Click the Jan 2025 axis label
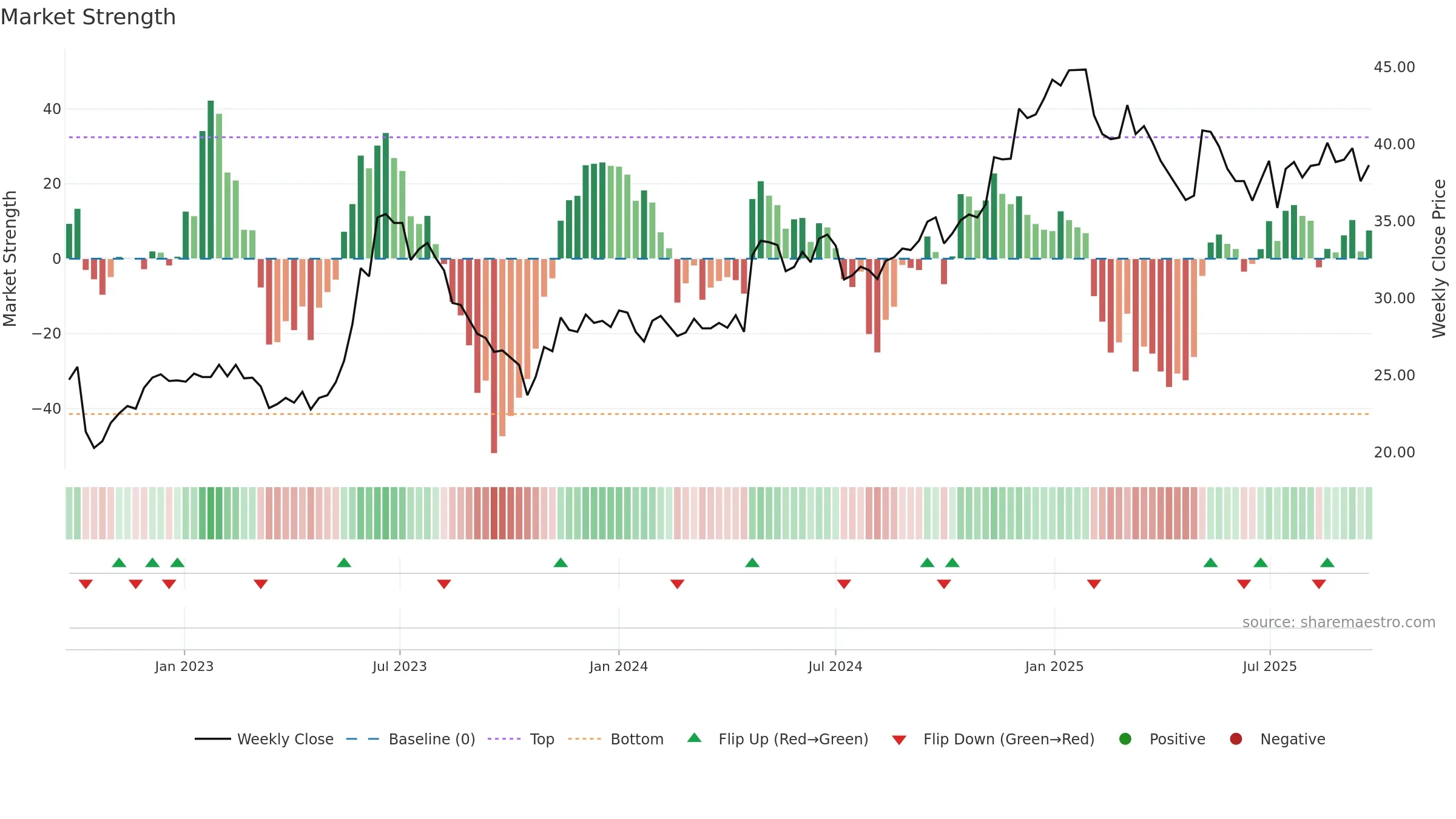This screenshot has width=1456, height=819. 1054,666
